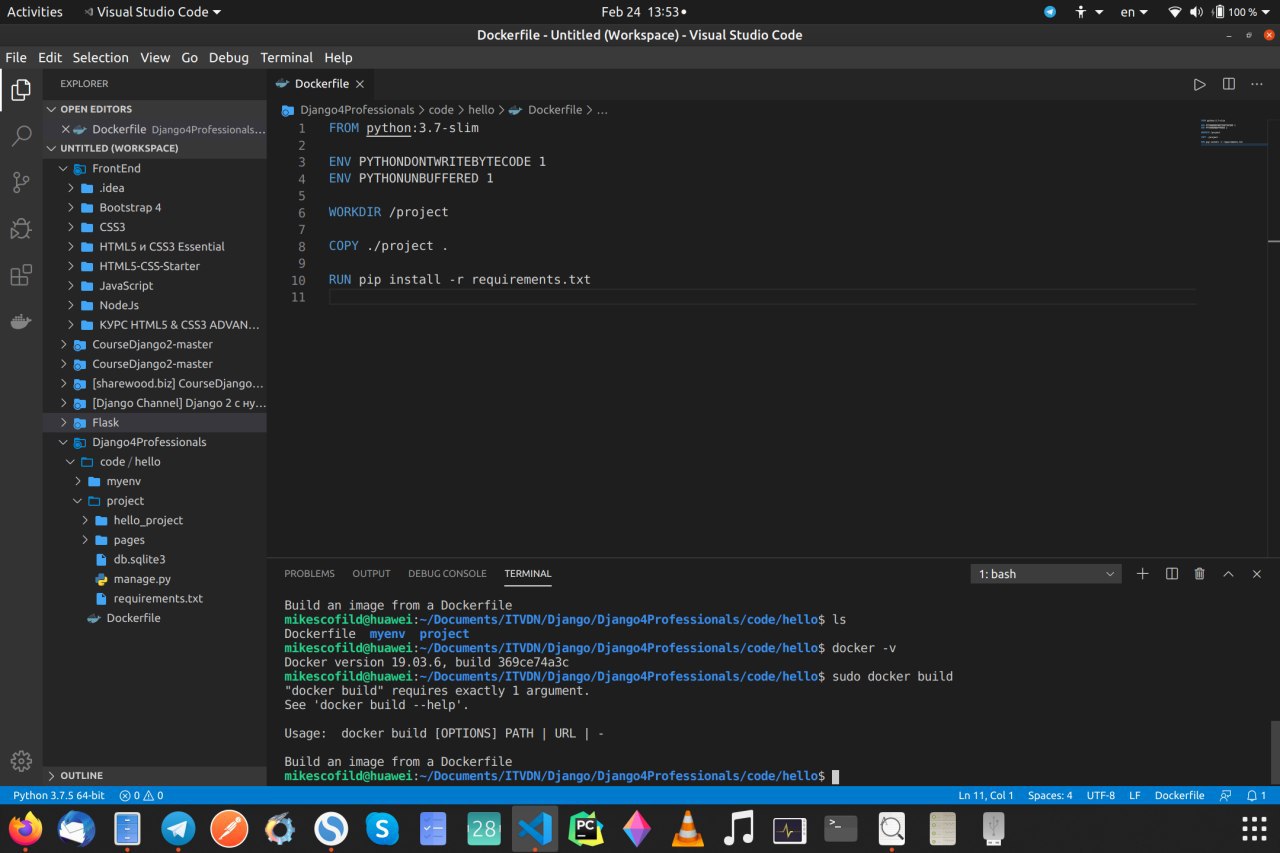Collapse the FrontEnd folder
1280x853 pixels.
coord(155,168)
